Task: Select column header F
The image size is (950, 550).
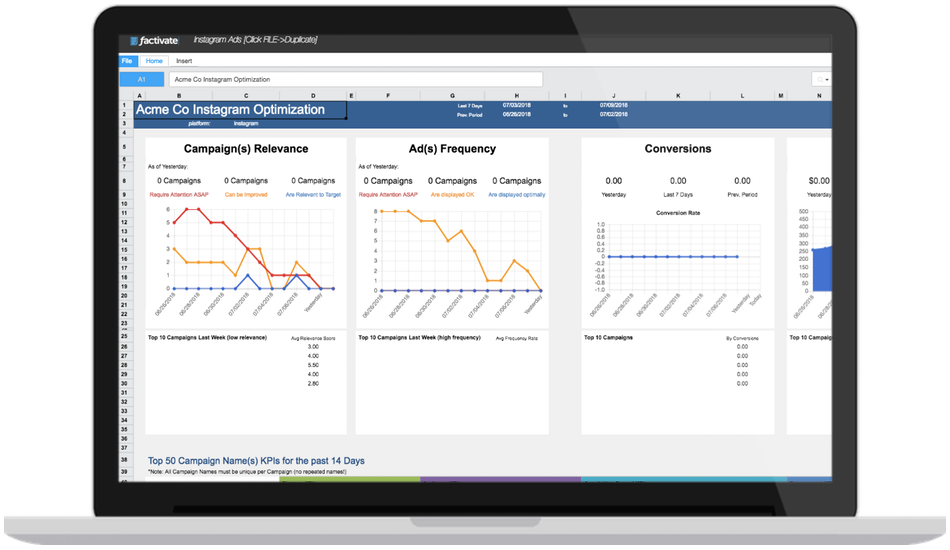Action: pos(388,96)
